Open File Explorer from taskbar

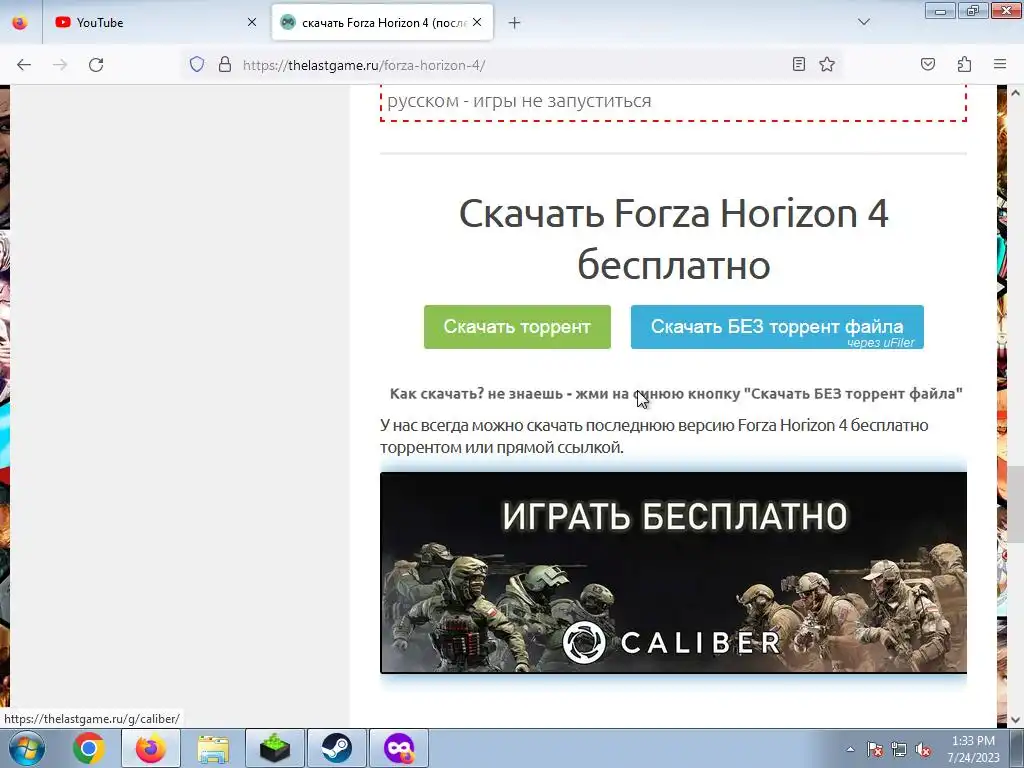(x=213, y=748)
